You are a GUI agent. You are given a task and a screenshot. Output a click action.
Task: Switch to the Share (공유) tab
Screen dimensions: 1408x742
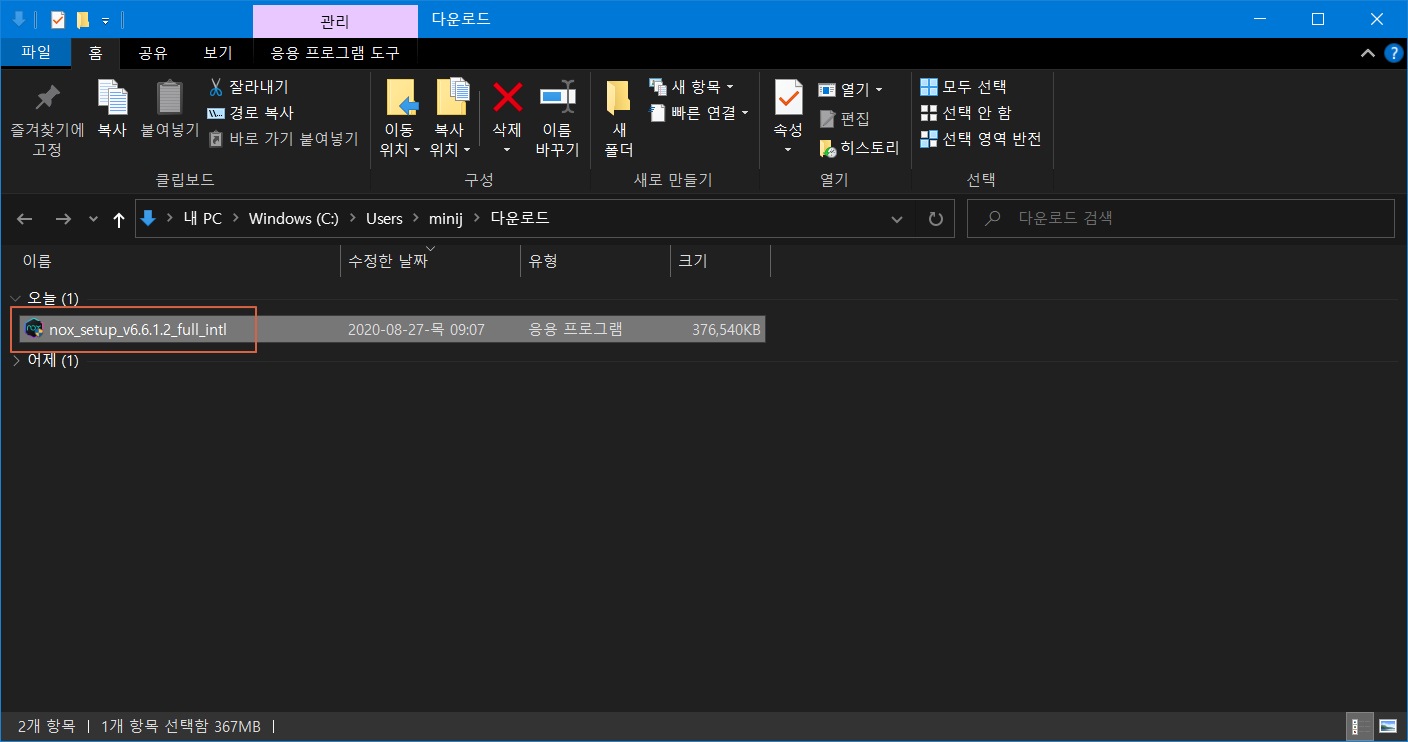tap(153, 53)
